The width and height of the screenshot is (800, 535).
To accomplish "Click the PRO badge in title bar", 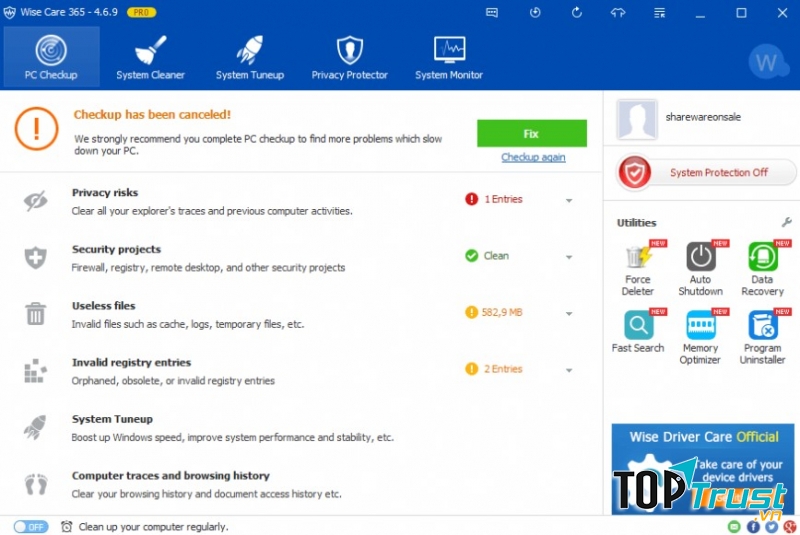I will point(141,13).
